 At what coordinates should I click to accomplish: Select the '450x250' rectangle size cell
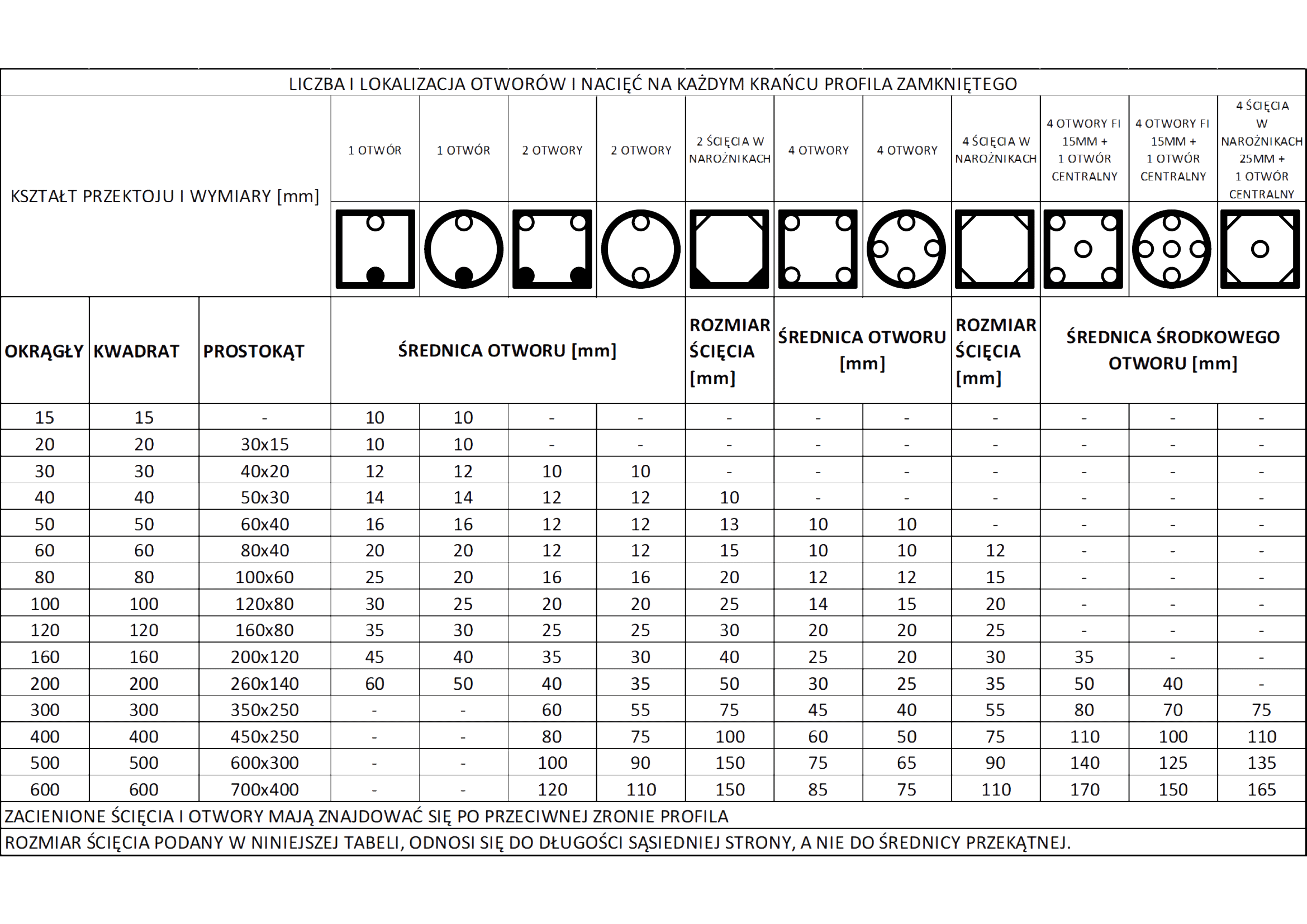[265, 736]
